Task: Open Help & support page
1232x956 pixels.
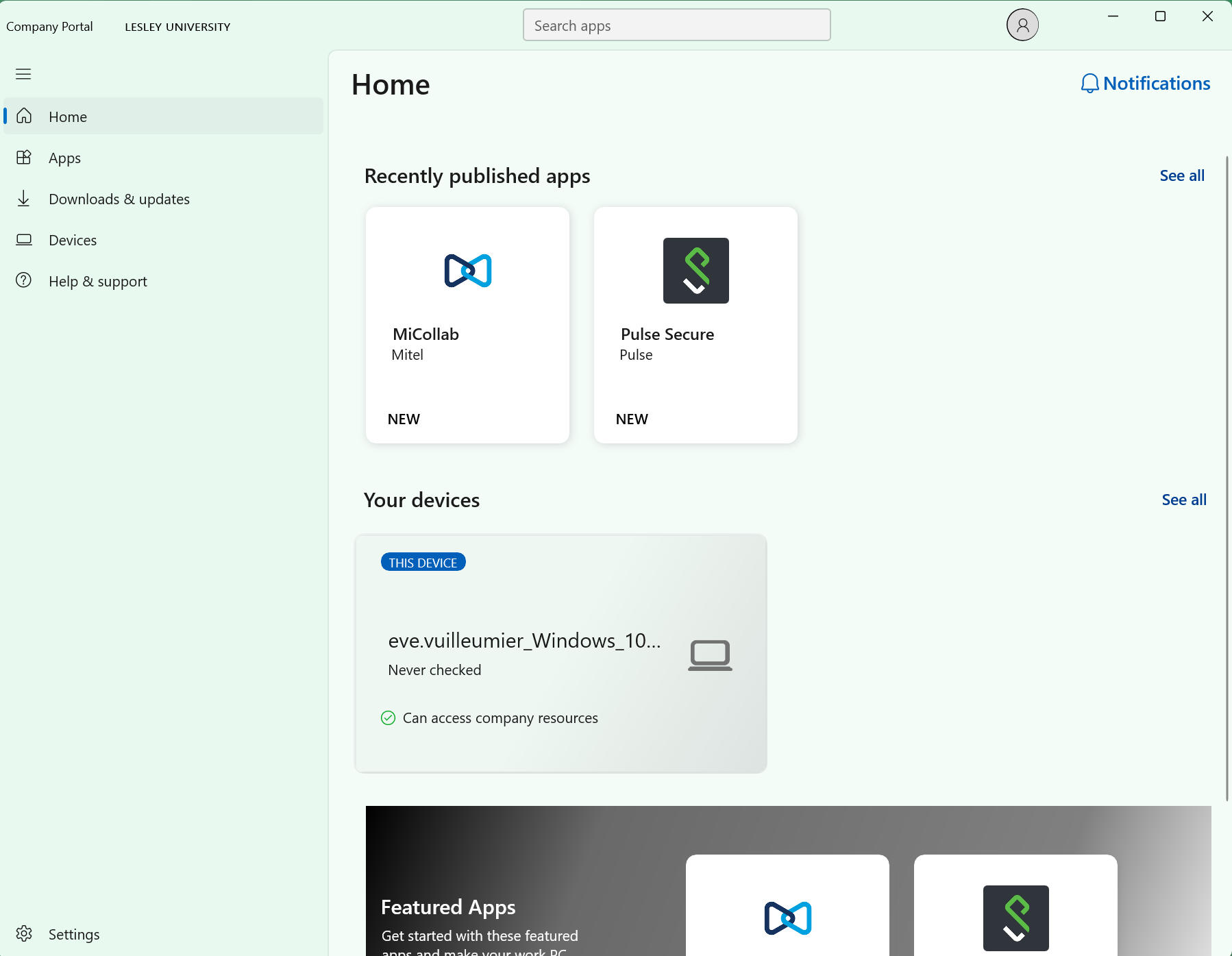Action: click(163, 281)
